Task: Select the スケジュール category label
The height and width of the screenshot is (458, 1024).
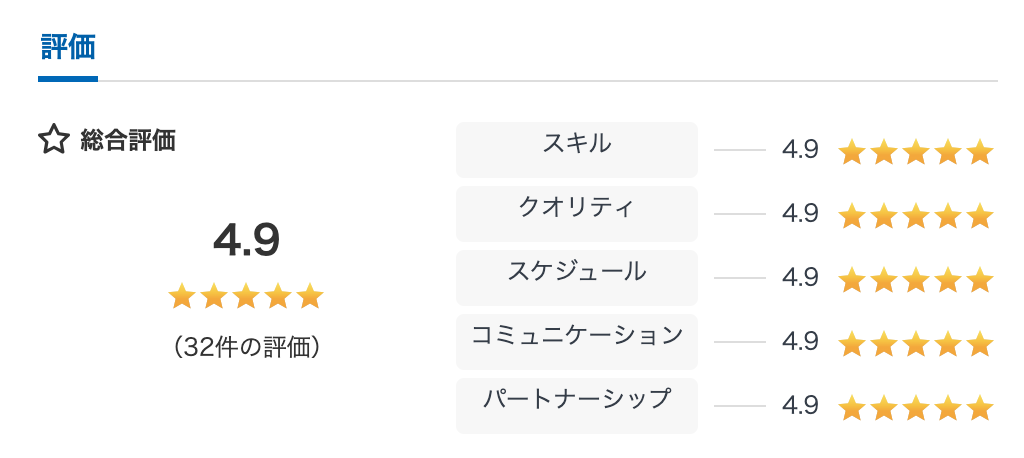Action: pos(576,272)
